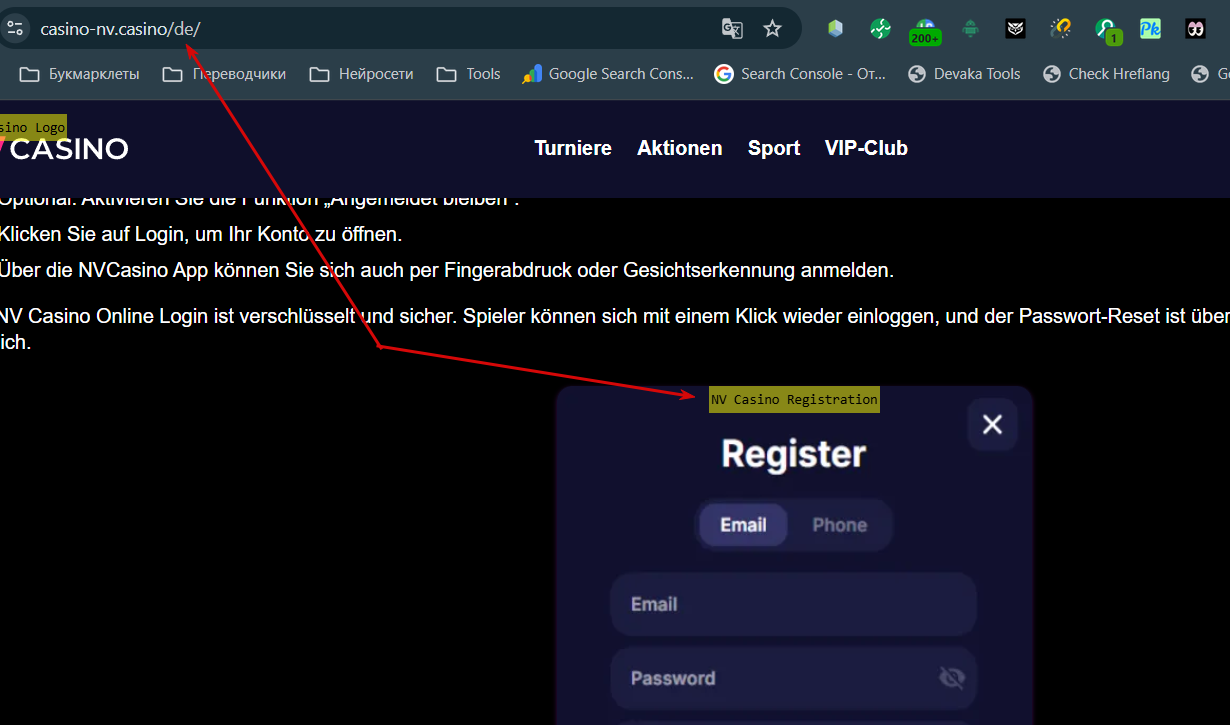Image resolution: width=1230 pixels, height=725 pixels.
Task: Open magnifier extension with badge 1
Action: [1106, 30]
